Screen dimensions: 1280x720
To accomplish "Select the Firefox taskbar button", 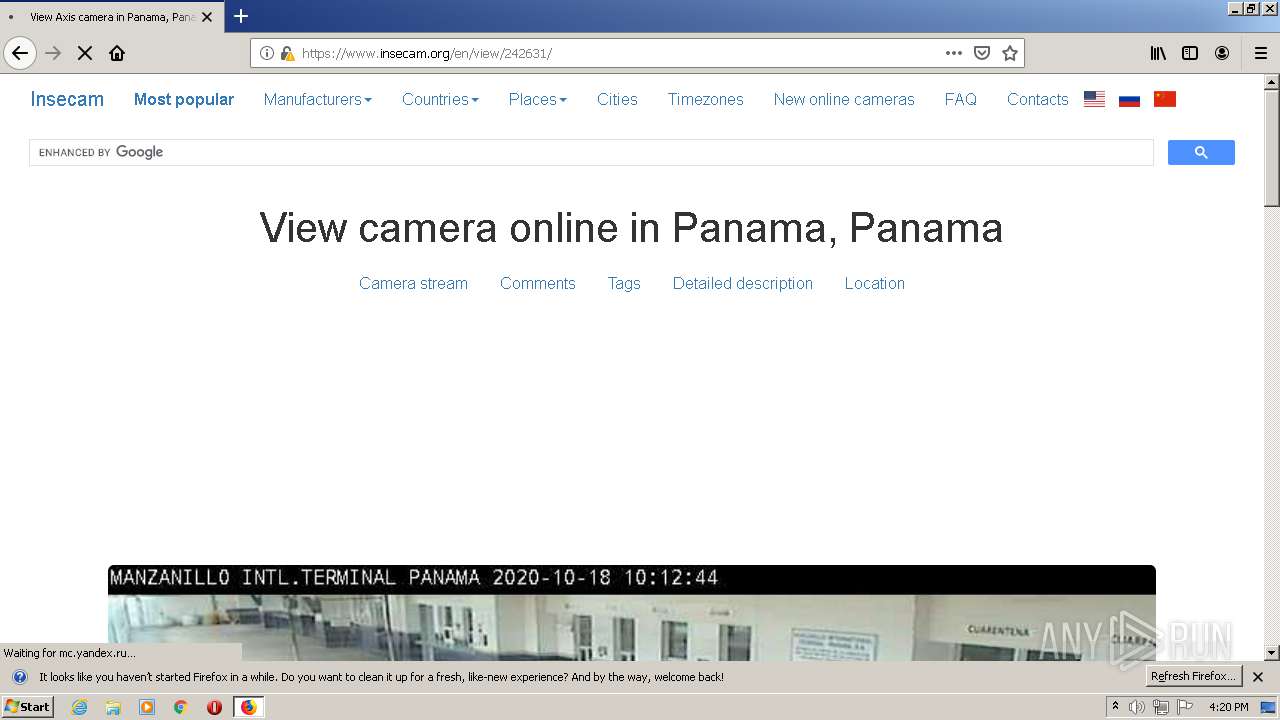I will pyautogui.click(x=248, y=707).
